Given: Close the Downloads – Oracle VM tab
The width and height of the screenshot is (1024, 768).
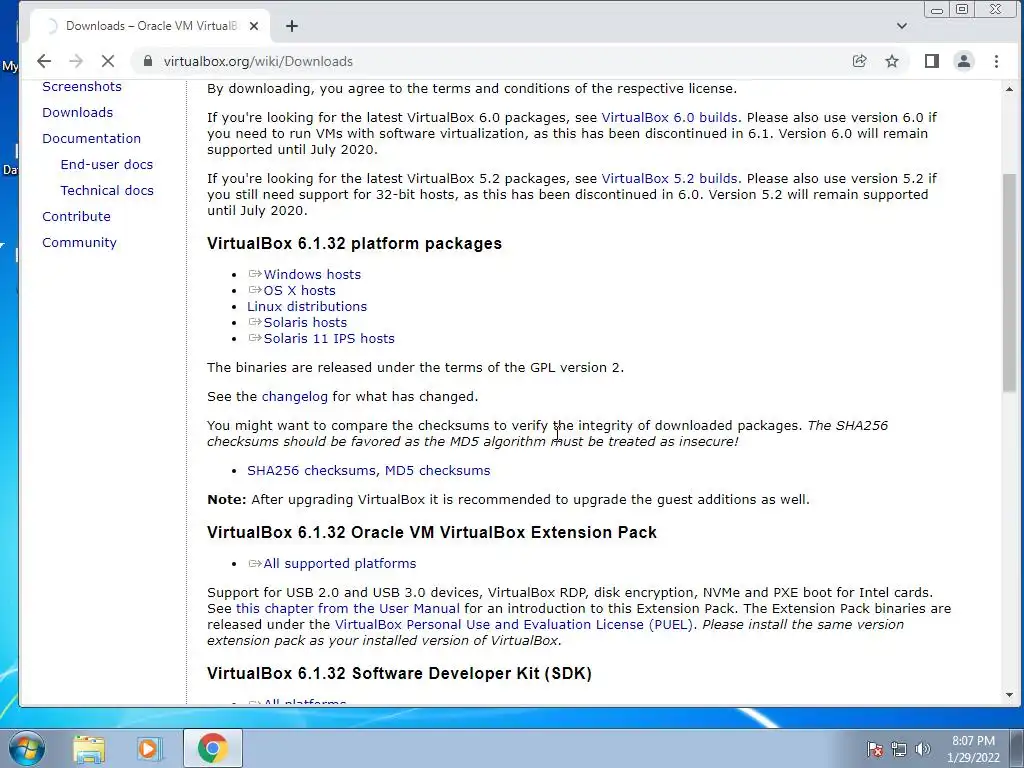Looking at the screenshot, I should 254,26.
